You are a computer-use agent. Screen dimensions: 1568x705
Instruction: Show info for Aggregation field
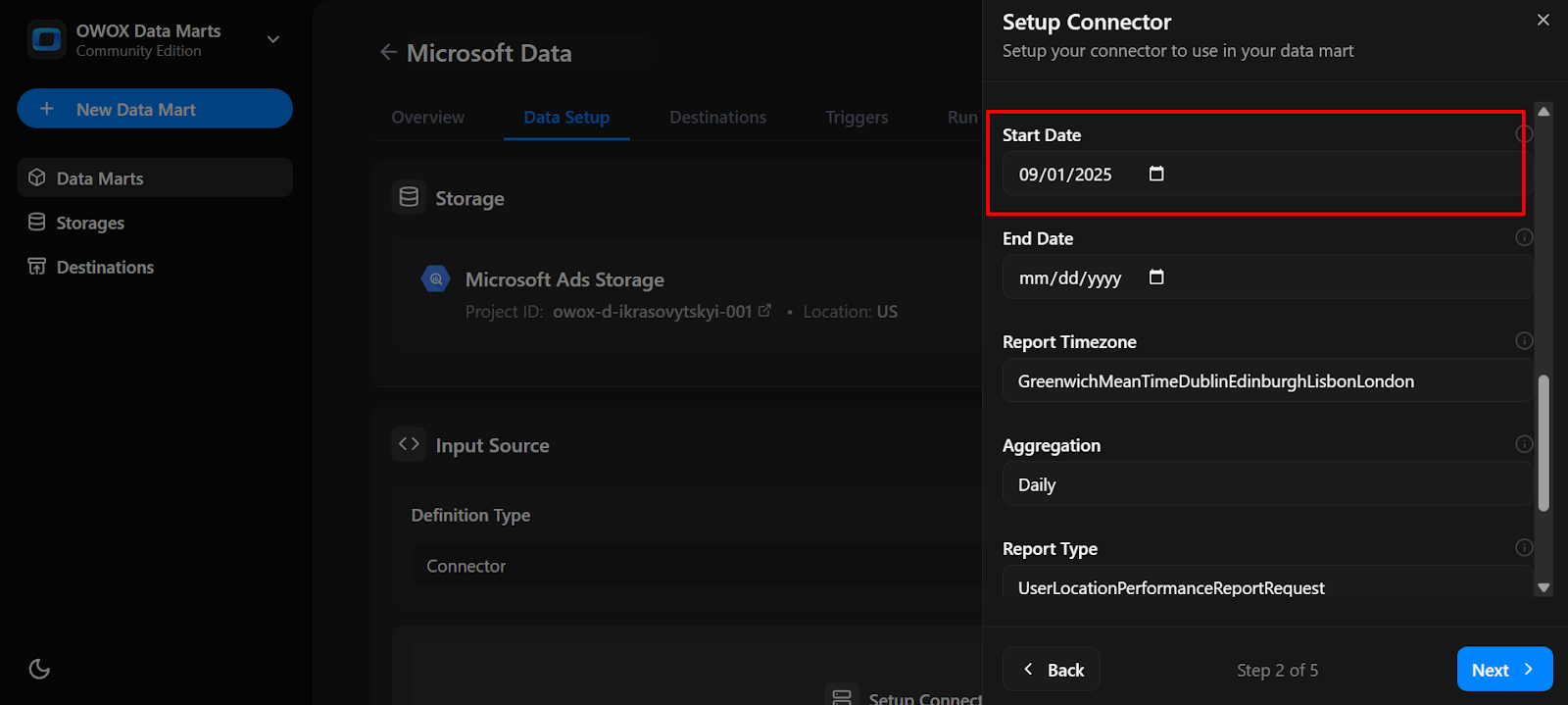click(1523, 444)
